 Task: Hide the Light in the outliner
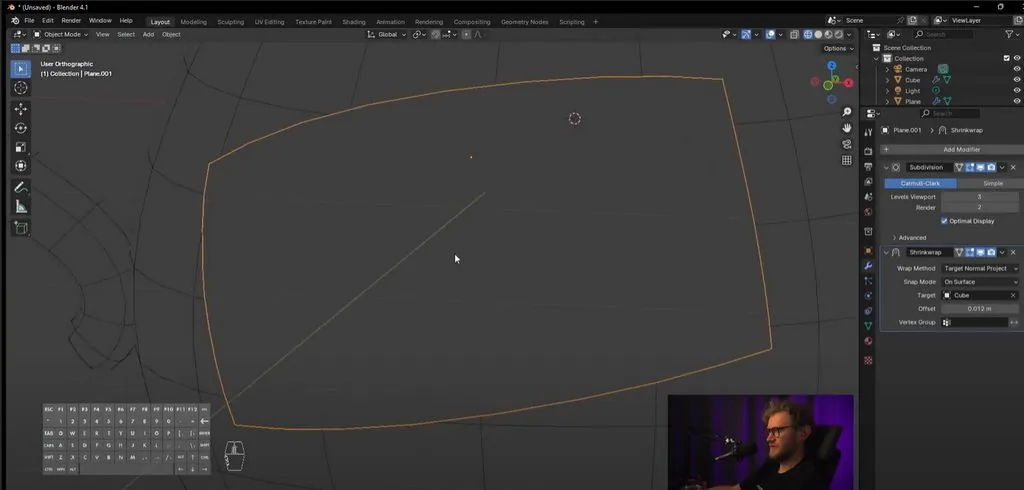pyautogui.click(x=1017, y=91)
